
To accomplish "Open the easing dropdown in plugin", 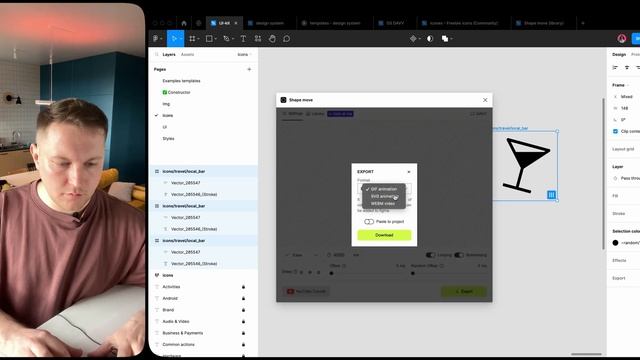I will pyautogui.click(x=302, y=255).
